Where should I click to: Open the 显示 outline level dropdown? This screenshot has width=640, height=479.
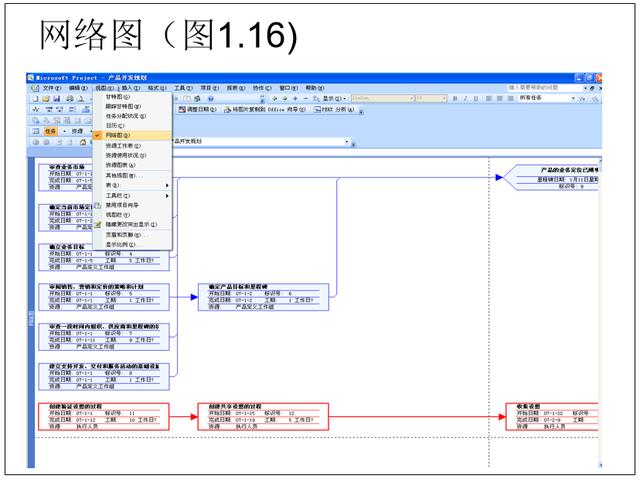pyautogui.click(x=334, y=99)
